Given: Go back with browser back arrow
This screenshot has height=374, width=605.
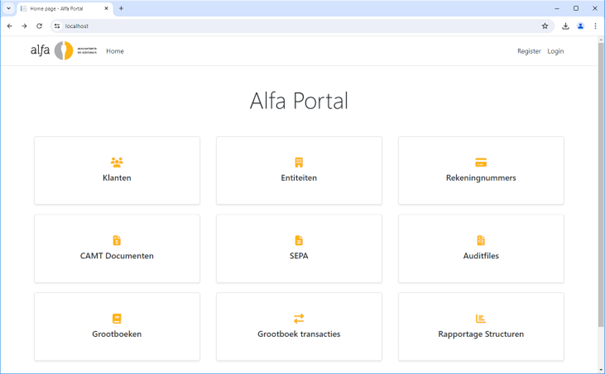Looking at the screenshot, I should [10, 26].
